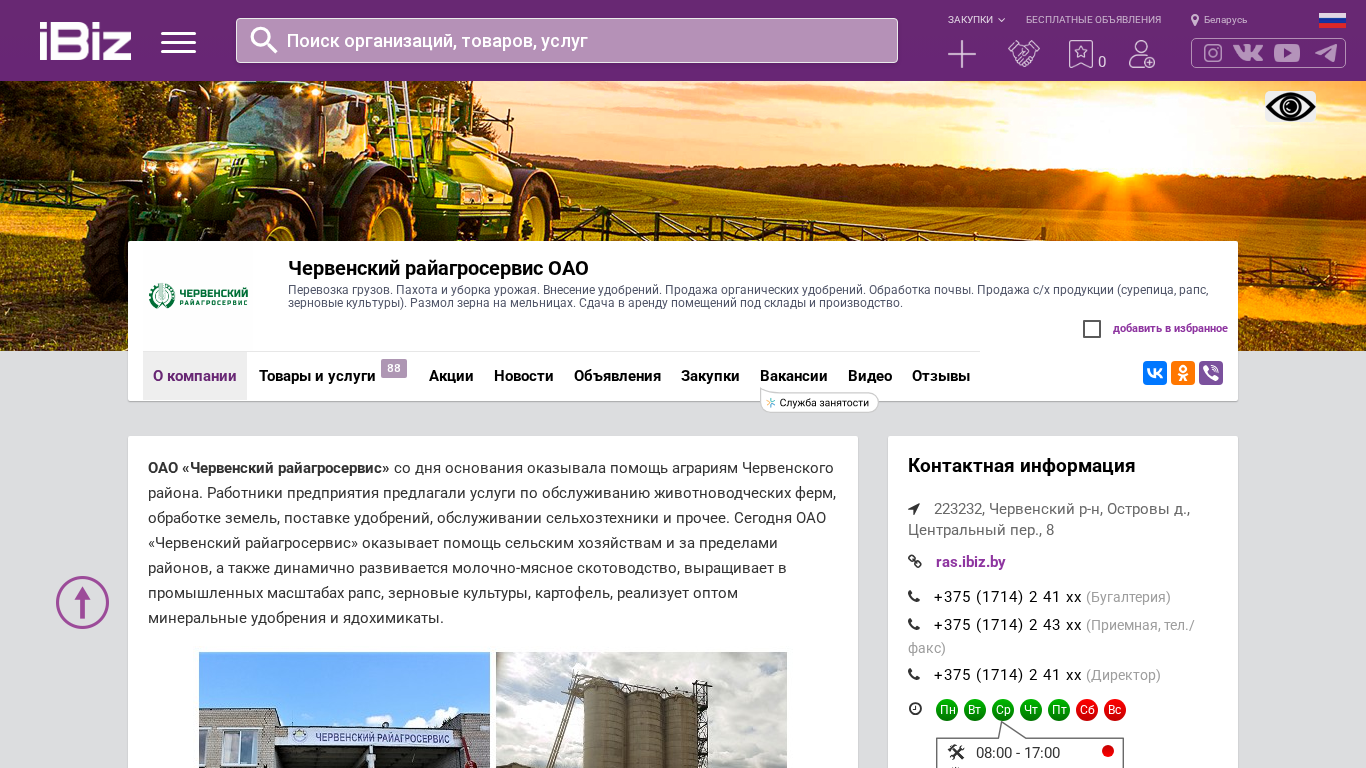This screenshot has width=1366, height=768.
Task: Open the Новости tab
Action: pyautogui.click(x=524, y=376)
